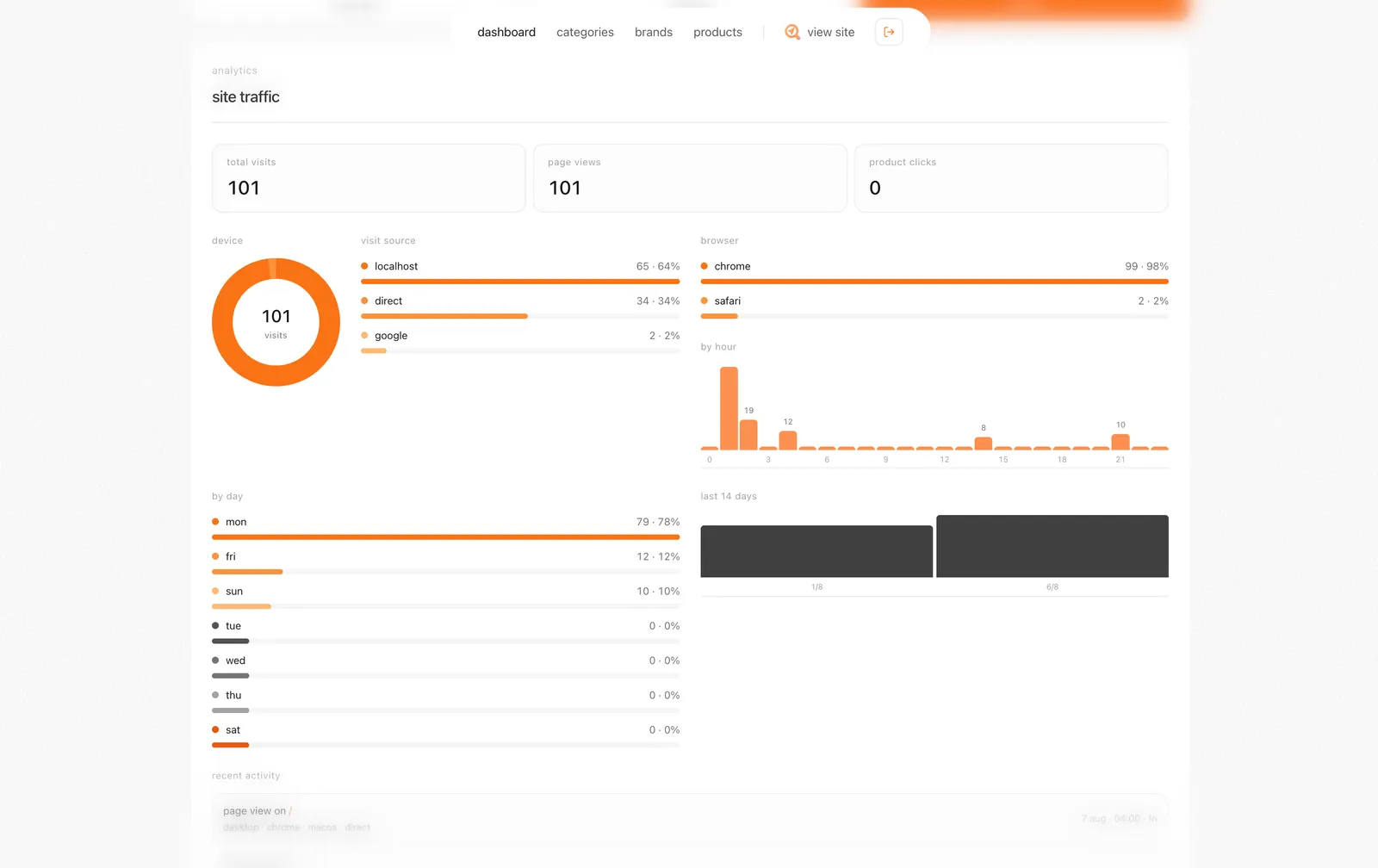Click the 'page view on /' activity entry
The width and height of the screenshot is (1378, 868).
point(690,818)
